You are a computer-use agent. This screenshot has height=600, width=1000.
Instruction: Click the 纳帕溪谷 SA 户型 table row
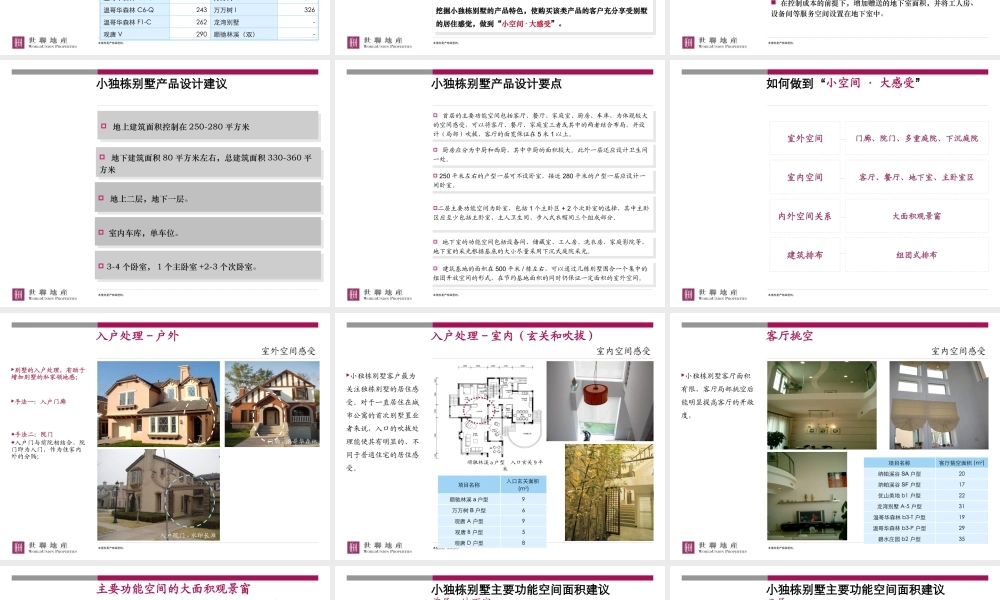(x=925, y=474)
